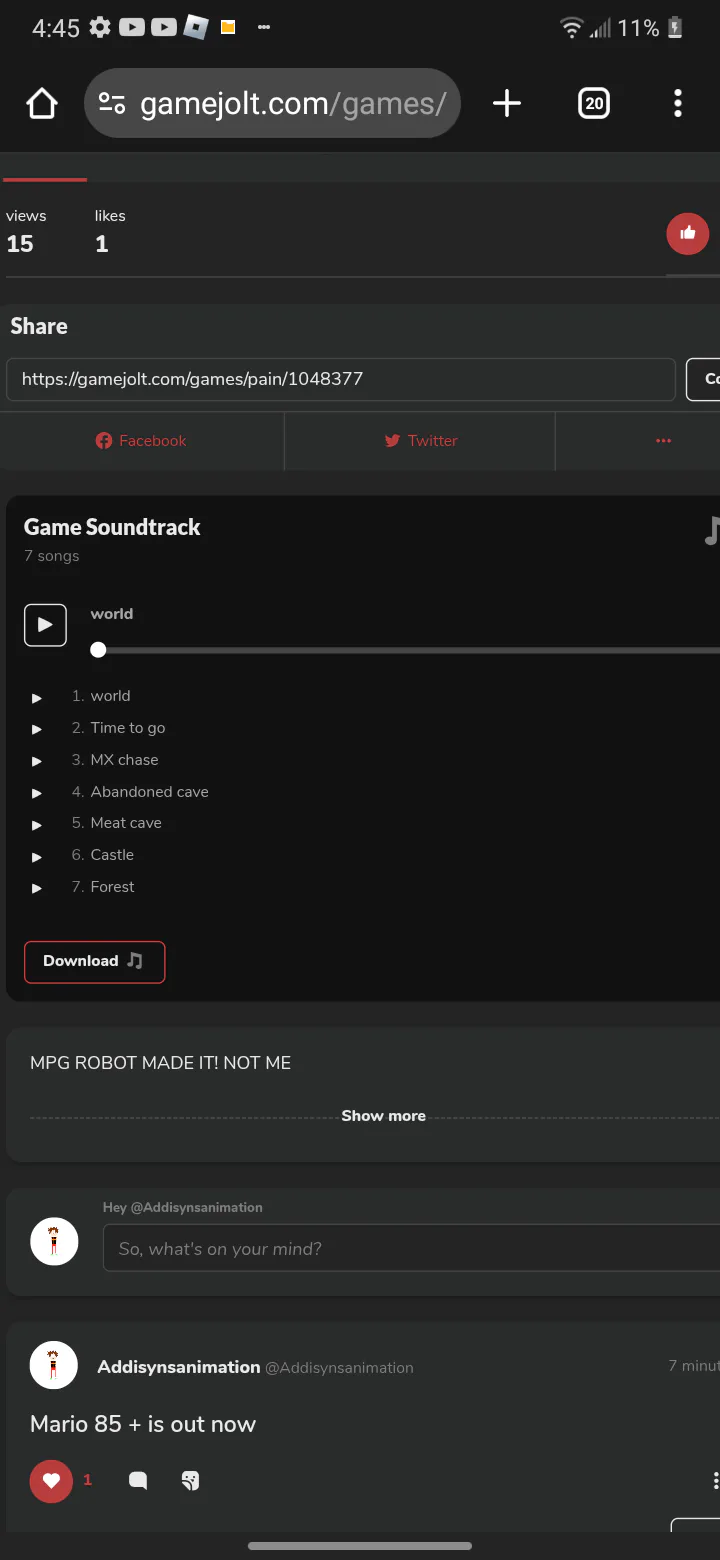Expand description with Show more
This screenshot has width=720, height=1560.
383,1116
